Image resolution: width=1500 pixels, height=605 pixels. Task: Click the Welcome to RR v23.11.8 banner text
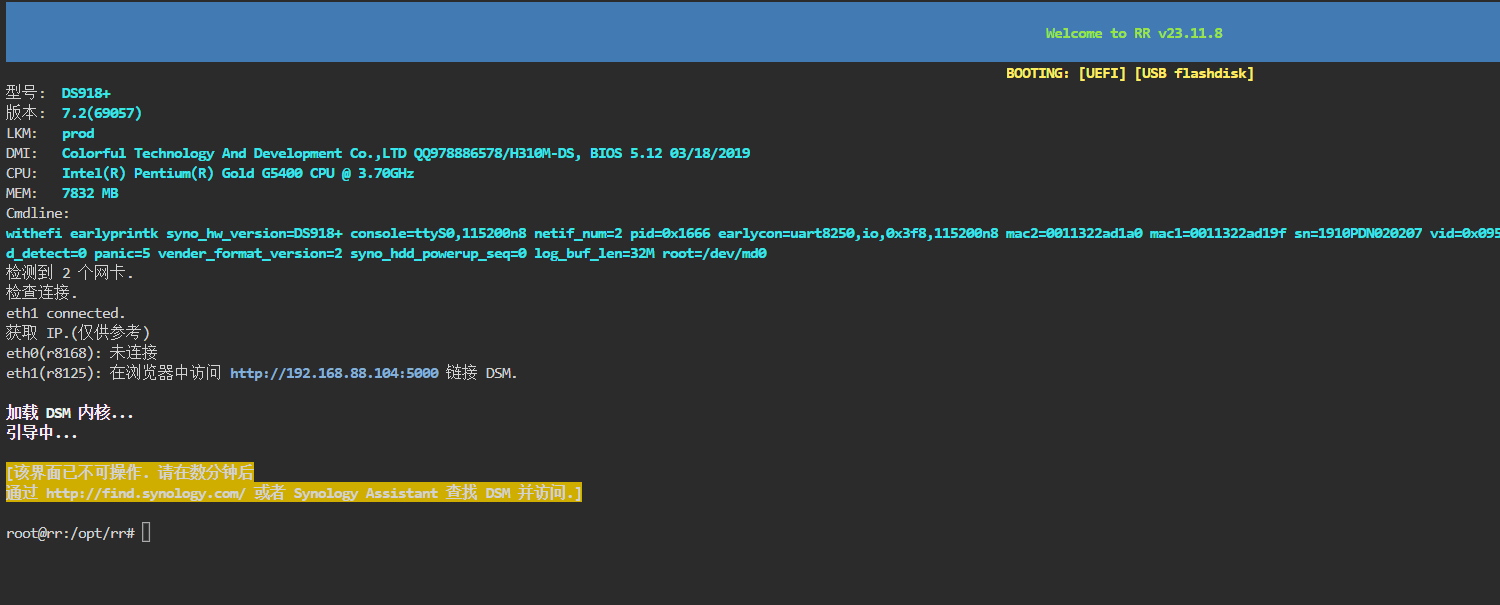[x=1133, y=33]
